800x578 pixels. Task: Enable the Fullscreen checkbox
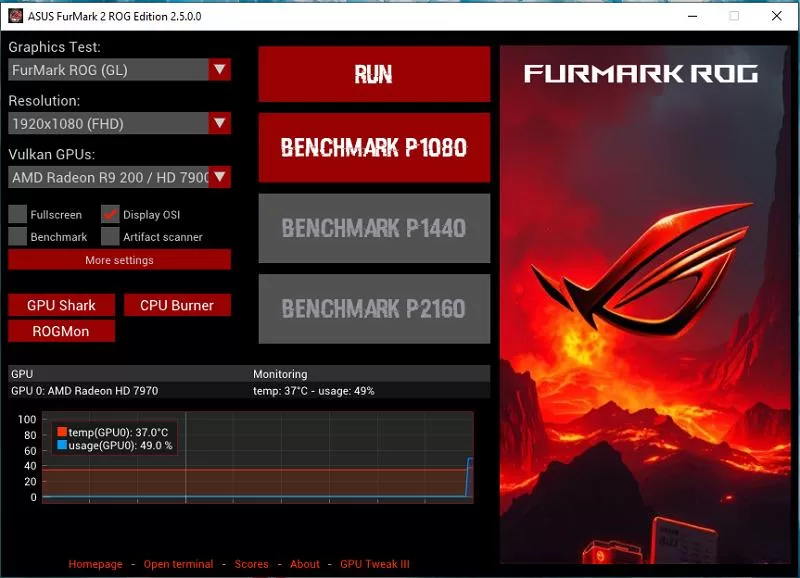point(17,214)
